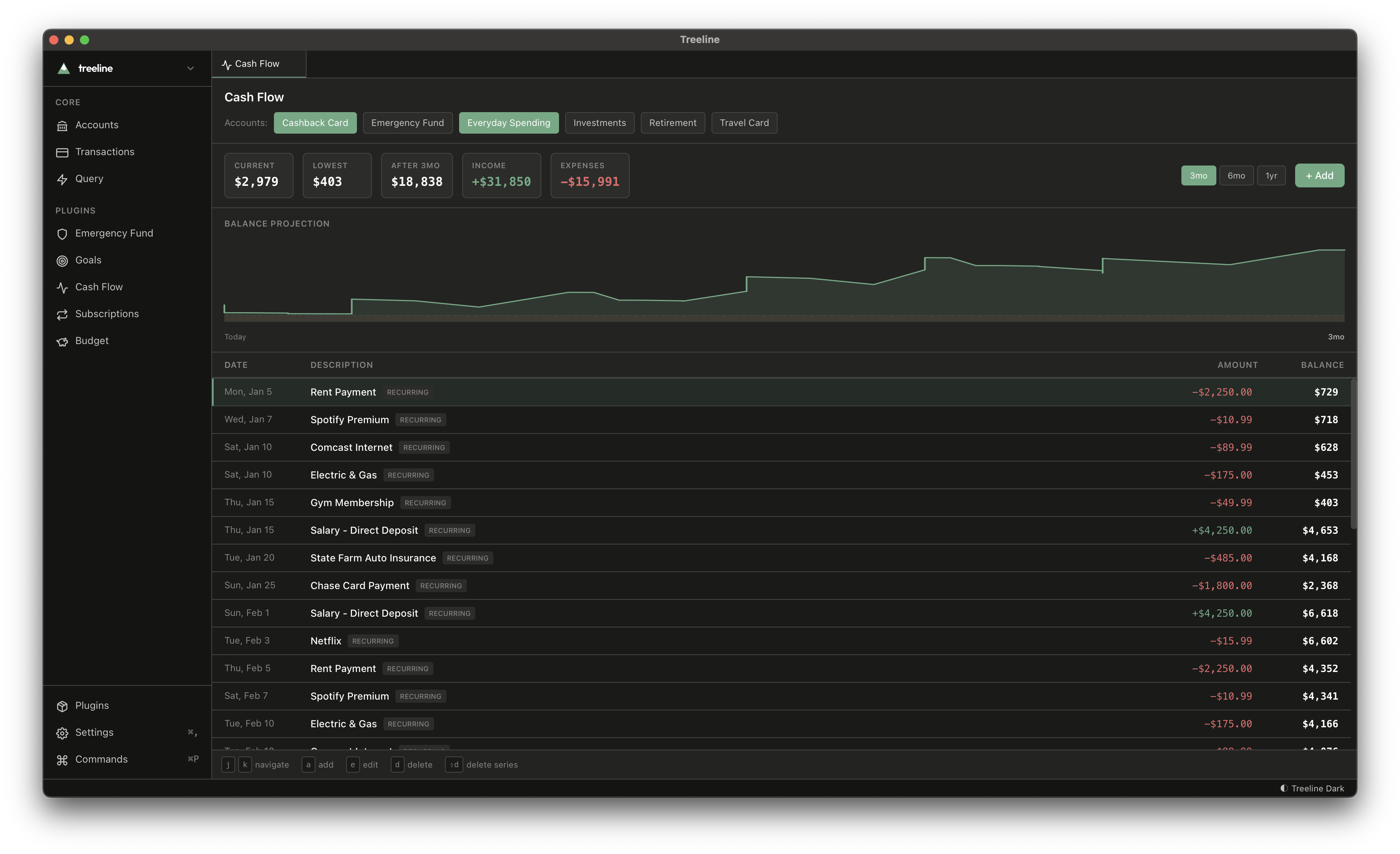Open the Subscriptions plugin
The height and width of the screenshot is (854, 1400).
coord(107,313)
